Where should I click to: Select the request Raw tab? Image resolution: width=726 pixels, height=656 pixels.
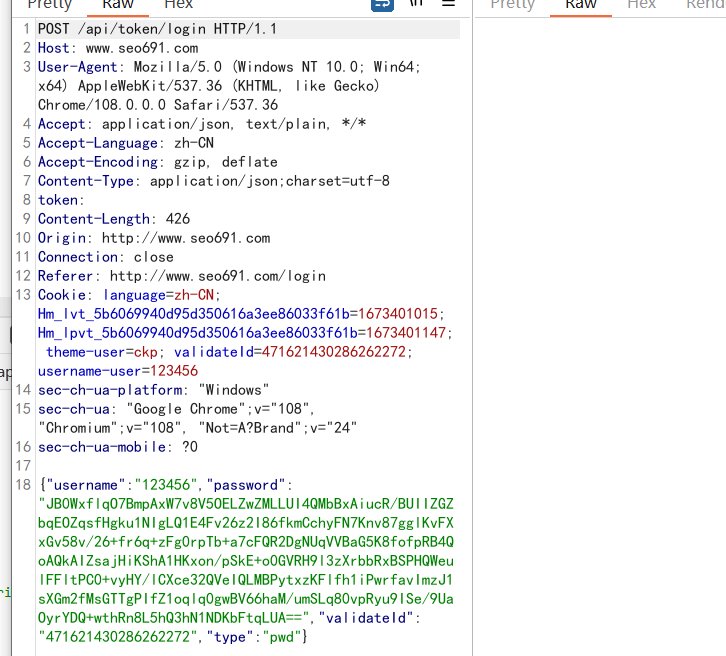[119, 5]
